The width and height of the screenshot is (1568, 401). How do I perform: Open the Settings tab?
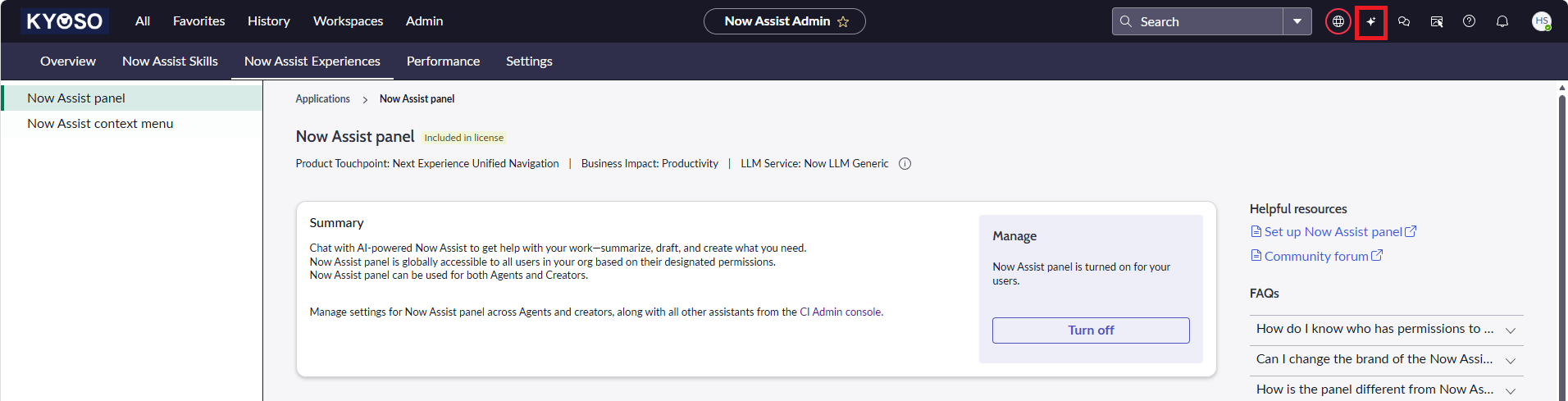(529, 62)
